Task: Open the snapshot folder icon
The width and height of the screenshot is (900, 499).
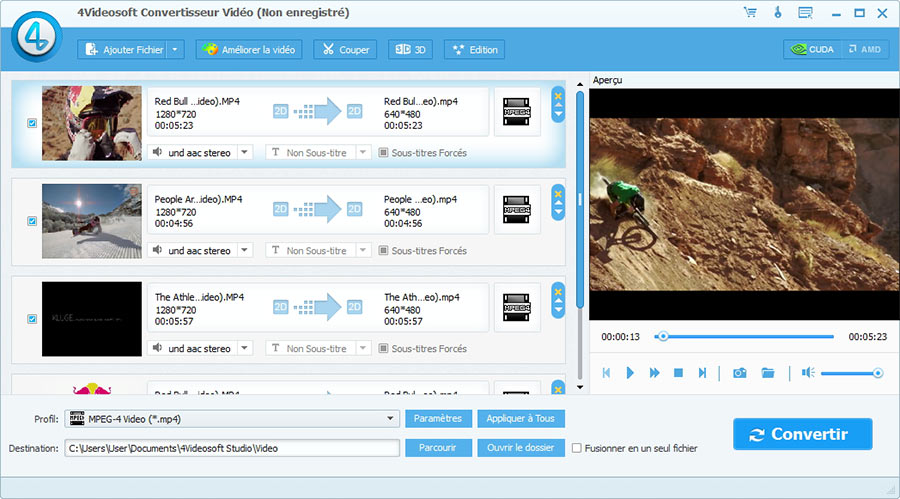Action: (768, 373)
